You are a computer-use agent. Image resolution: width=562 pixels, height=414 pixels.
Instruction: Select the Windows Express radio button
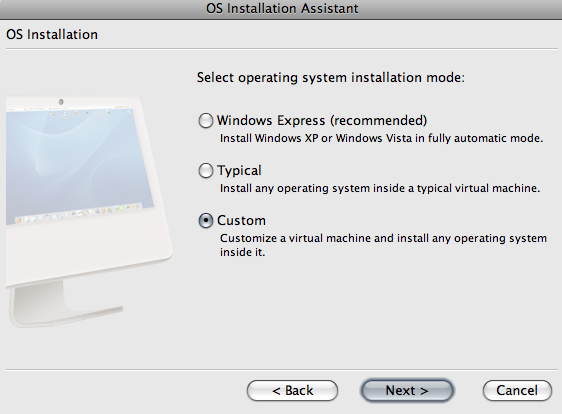click(x=206, y=121)
